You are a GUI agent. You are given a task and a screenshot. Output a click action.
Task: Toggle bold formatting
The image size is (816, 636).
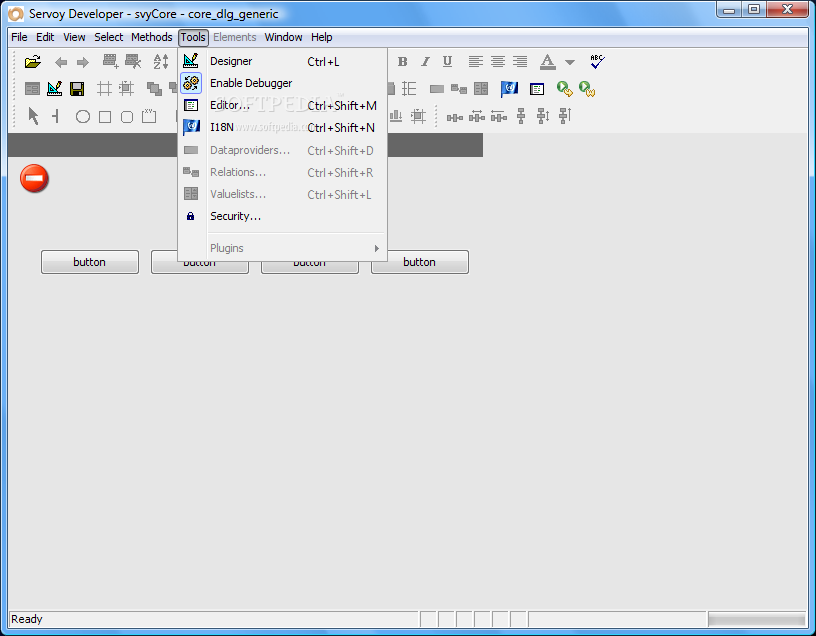(402, 61)
